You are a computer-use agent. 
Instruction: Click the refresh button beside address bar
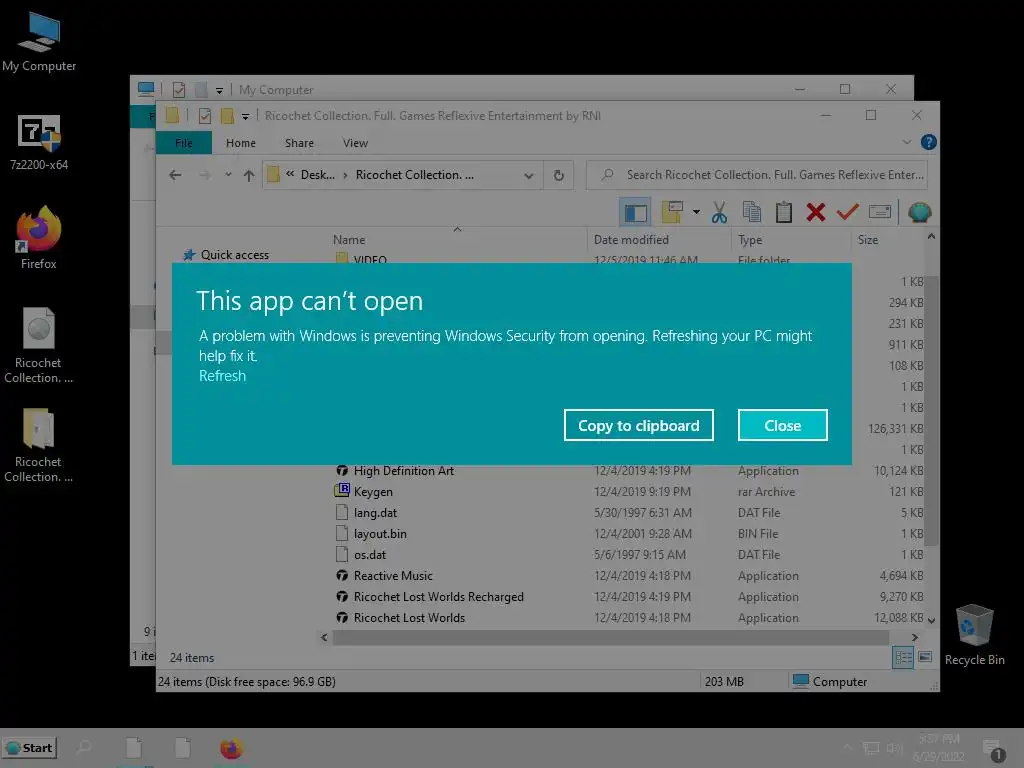(x=558, y=176)
